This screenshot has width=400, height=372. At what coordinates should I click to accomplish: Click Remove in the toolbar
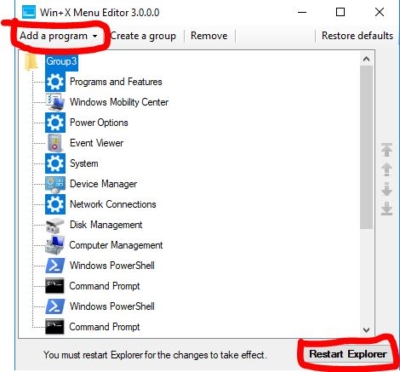pos(209,36)
